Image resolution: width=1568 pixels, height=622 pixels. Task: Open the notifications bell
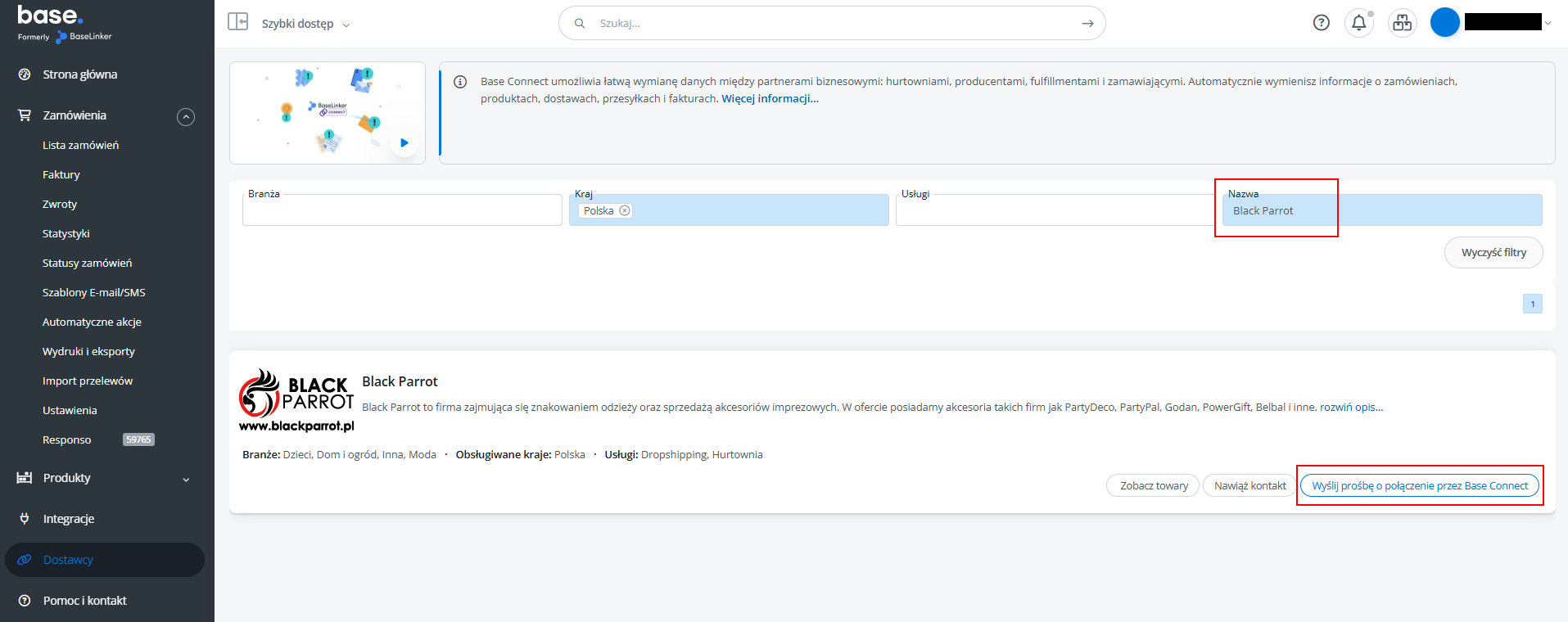(x=1359, y=23)
